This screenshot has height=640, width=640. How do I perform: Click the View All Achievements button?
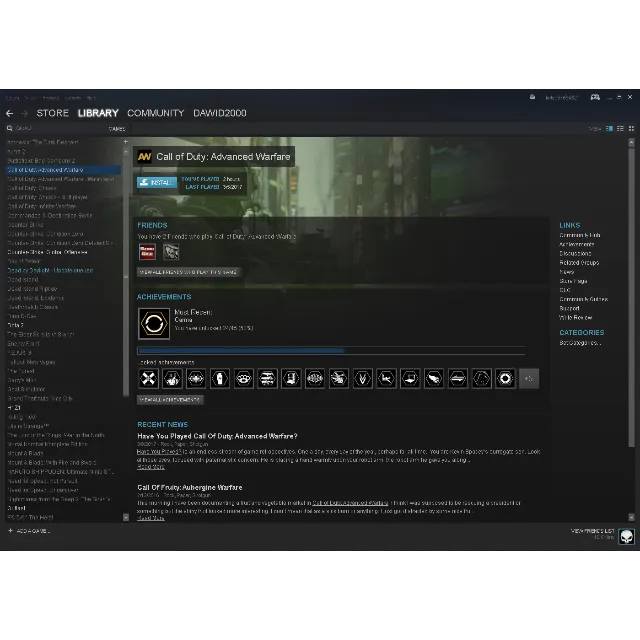[170, 400]
